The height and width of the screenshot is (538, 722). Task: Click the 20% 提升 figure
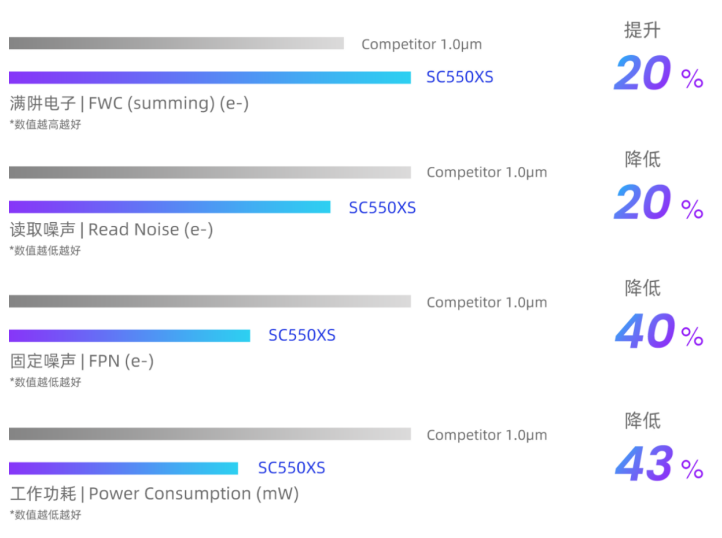pyautogui.click(x=659, y=73)
